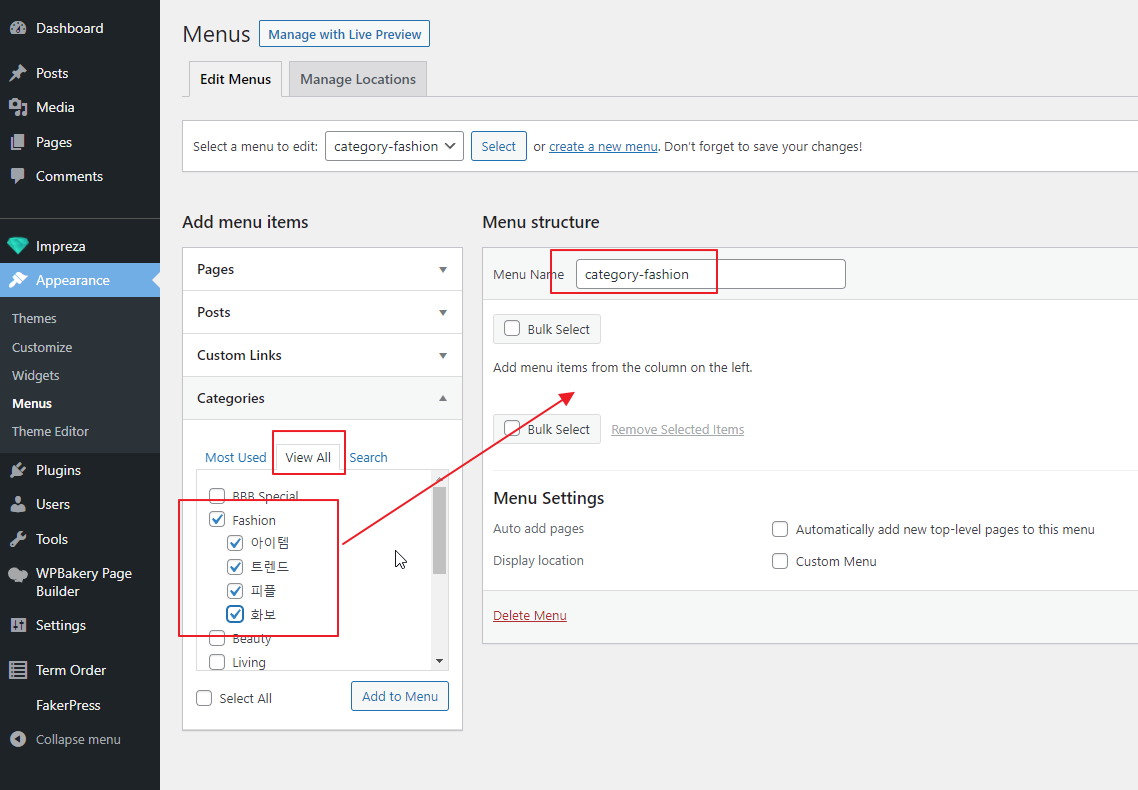Screen dimensions: 1138x790
Task: Click the WPBakery Page Builder cloud icon
Action: pyautogui.click(x=18, y=575)
